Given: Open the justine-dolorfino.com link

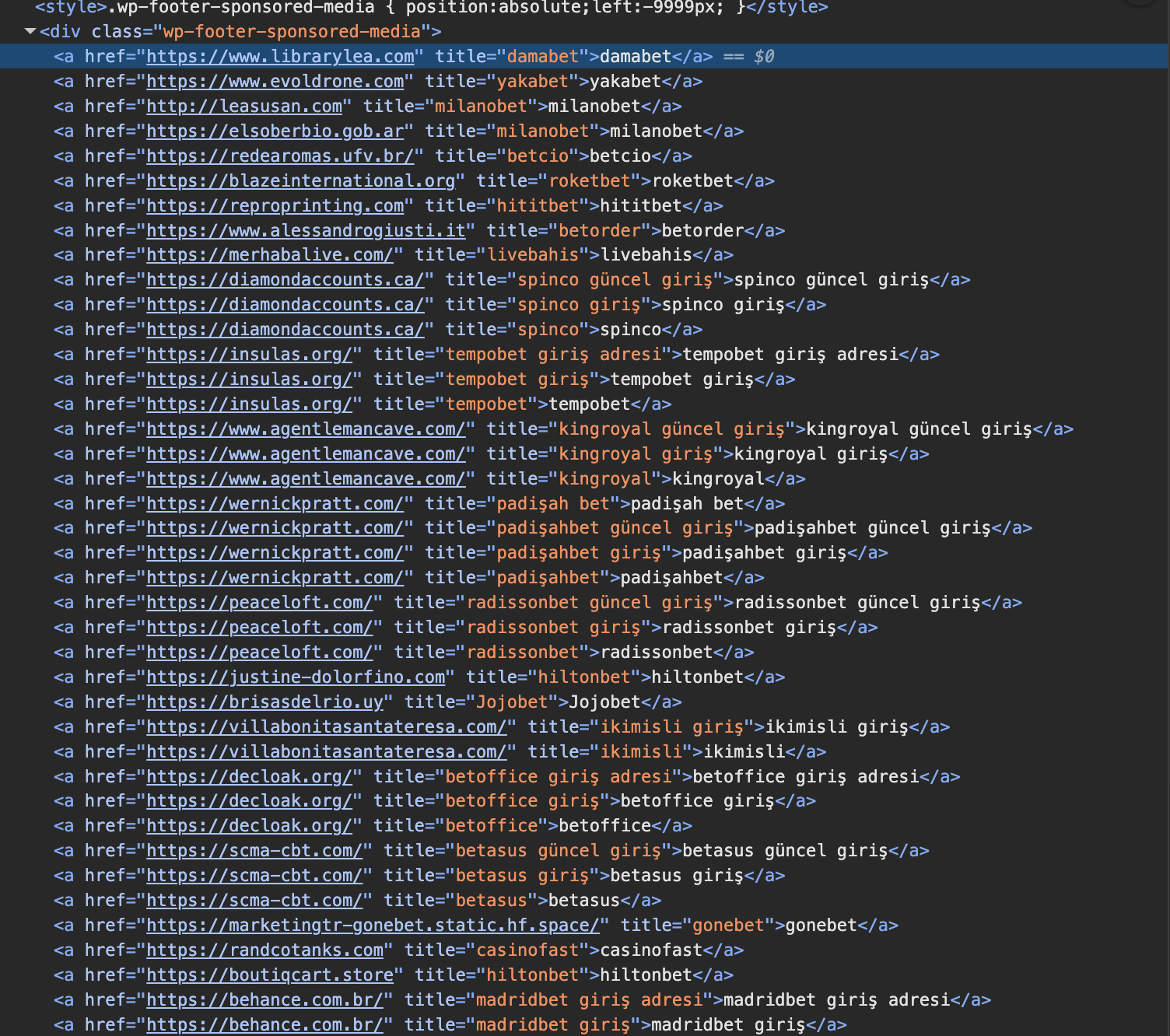Looking at the screenshot, I should pyautogui.click(x=296, y=677).
